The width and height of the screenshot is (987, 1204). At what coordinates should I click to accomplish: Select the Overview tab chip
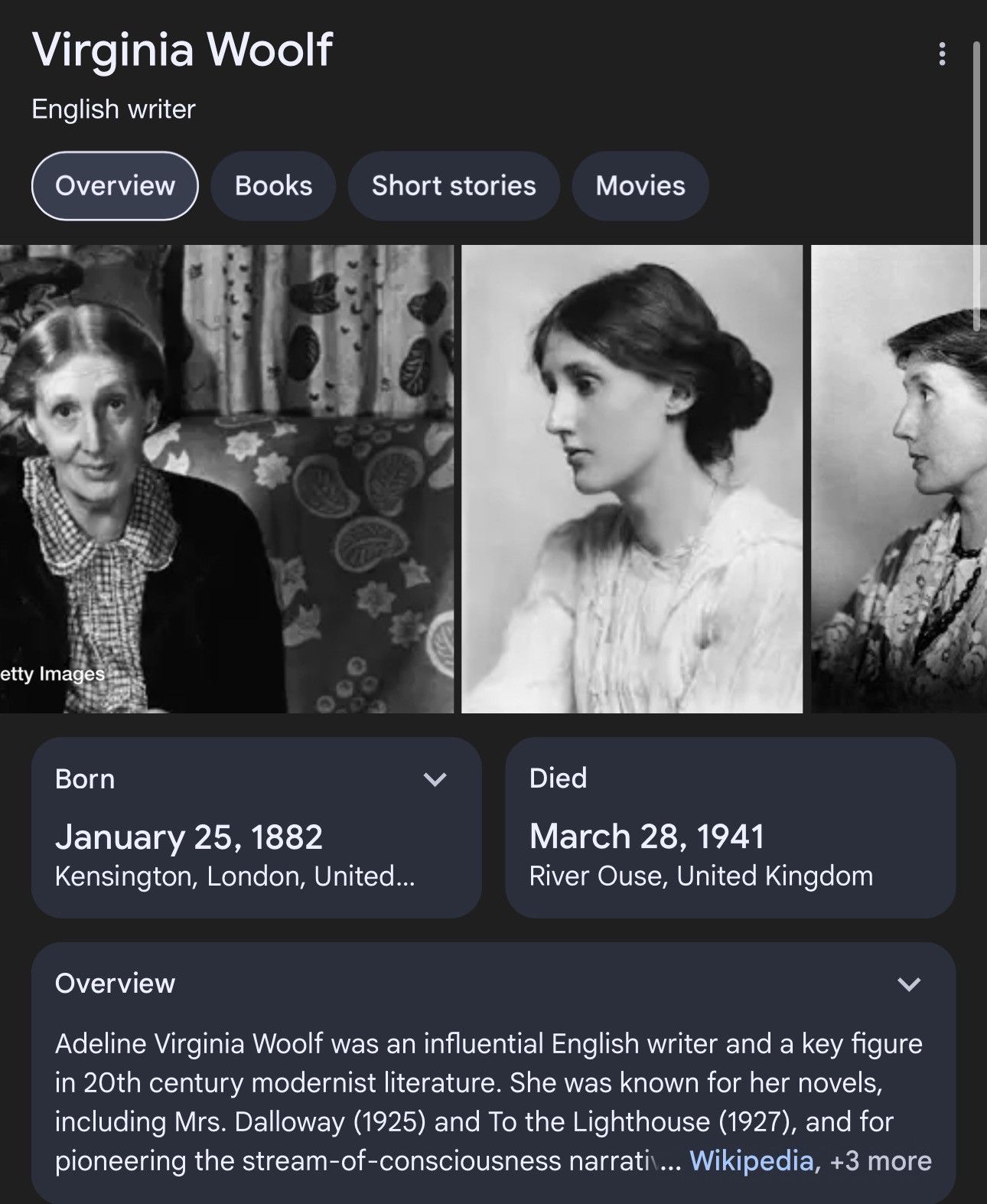coord(115,186)
